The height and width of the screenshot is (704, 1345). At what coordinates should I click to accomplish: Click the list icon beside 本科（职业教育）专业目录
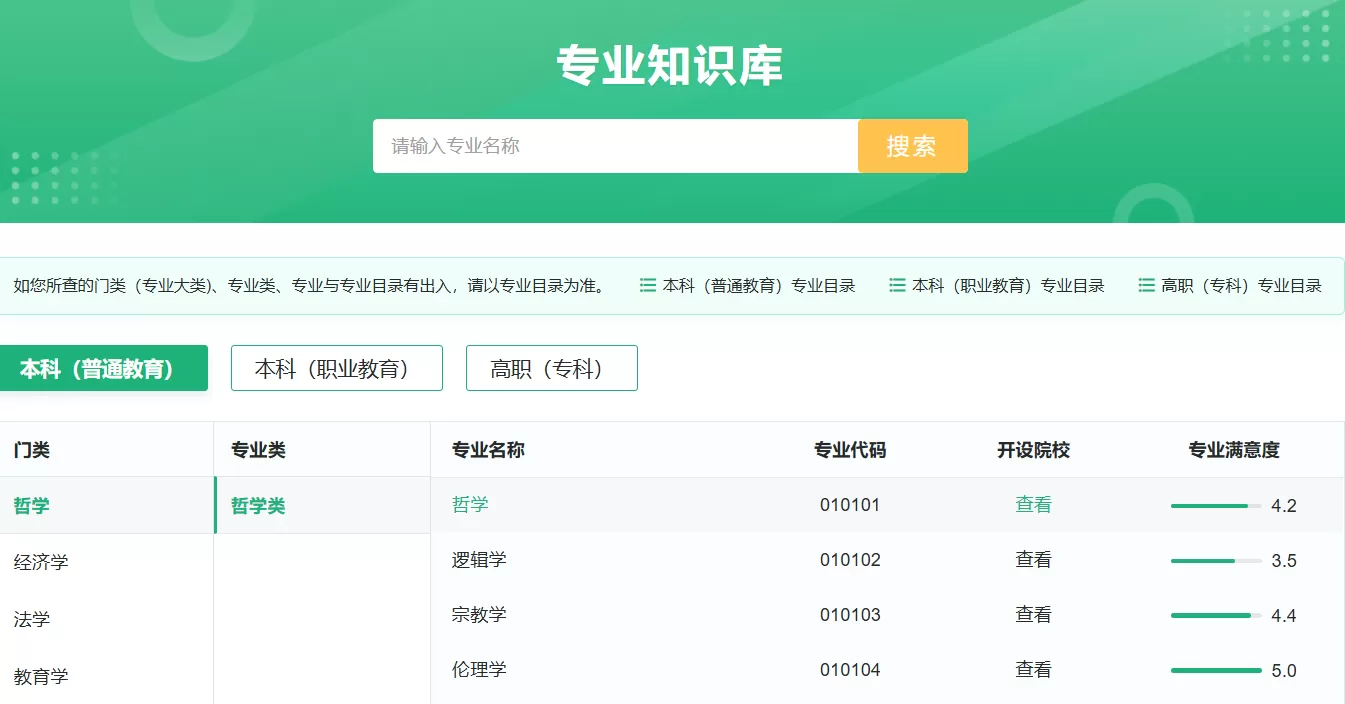coord(897,285)
